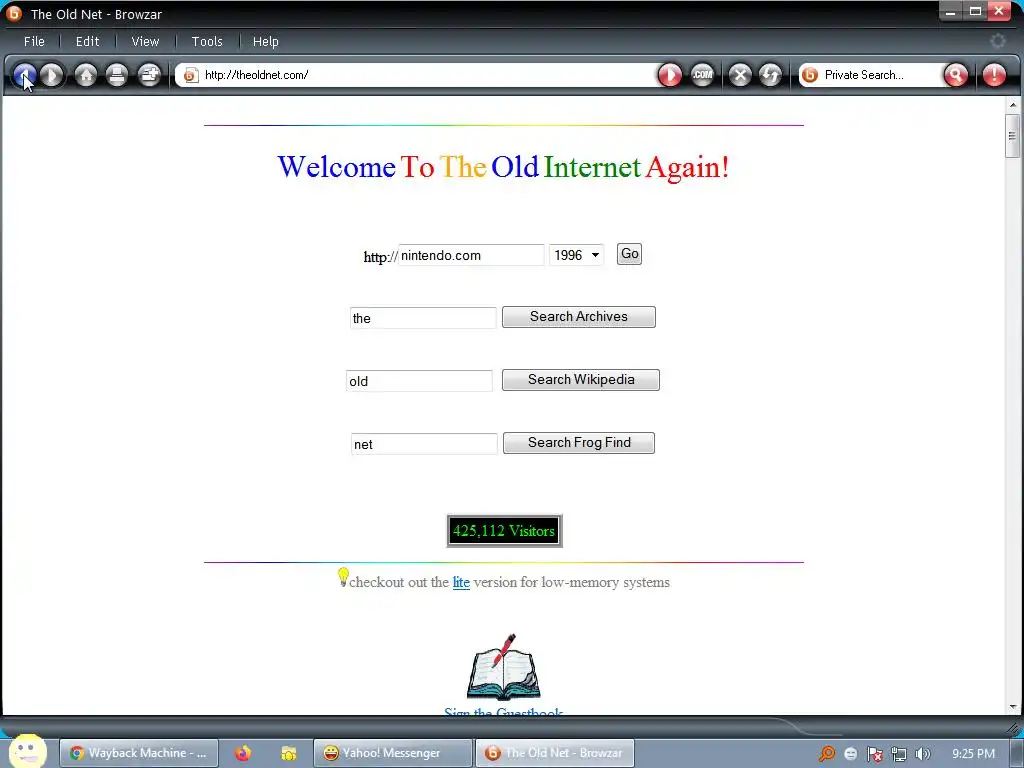This screenshot has height=768, width=1024.
Task: Click the tray icon next to the magnifier
Action: 850,754
